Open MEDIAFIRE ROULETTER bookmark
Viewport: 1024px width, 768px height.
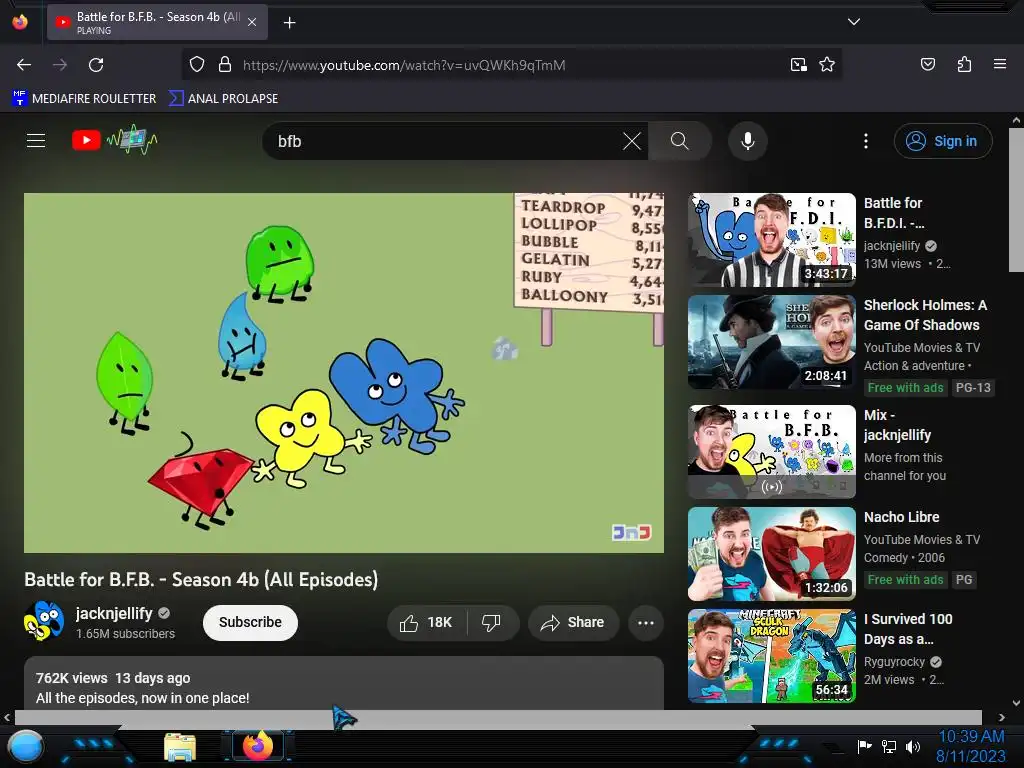84,99
